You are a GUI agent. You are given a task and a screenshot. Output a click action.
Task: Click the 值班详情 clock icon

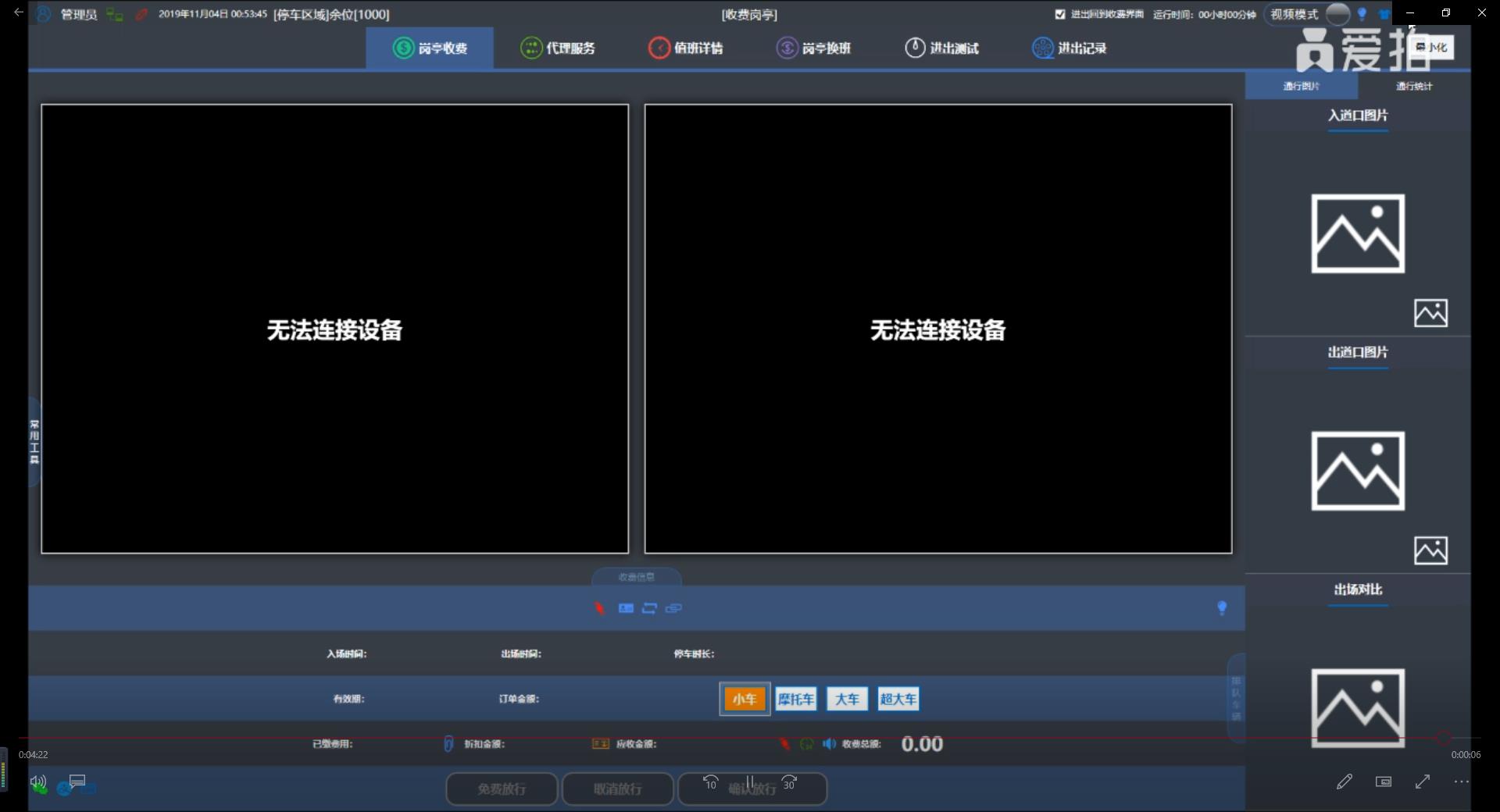pos(659,48)
